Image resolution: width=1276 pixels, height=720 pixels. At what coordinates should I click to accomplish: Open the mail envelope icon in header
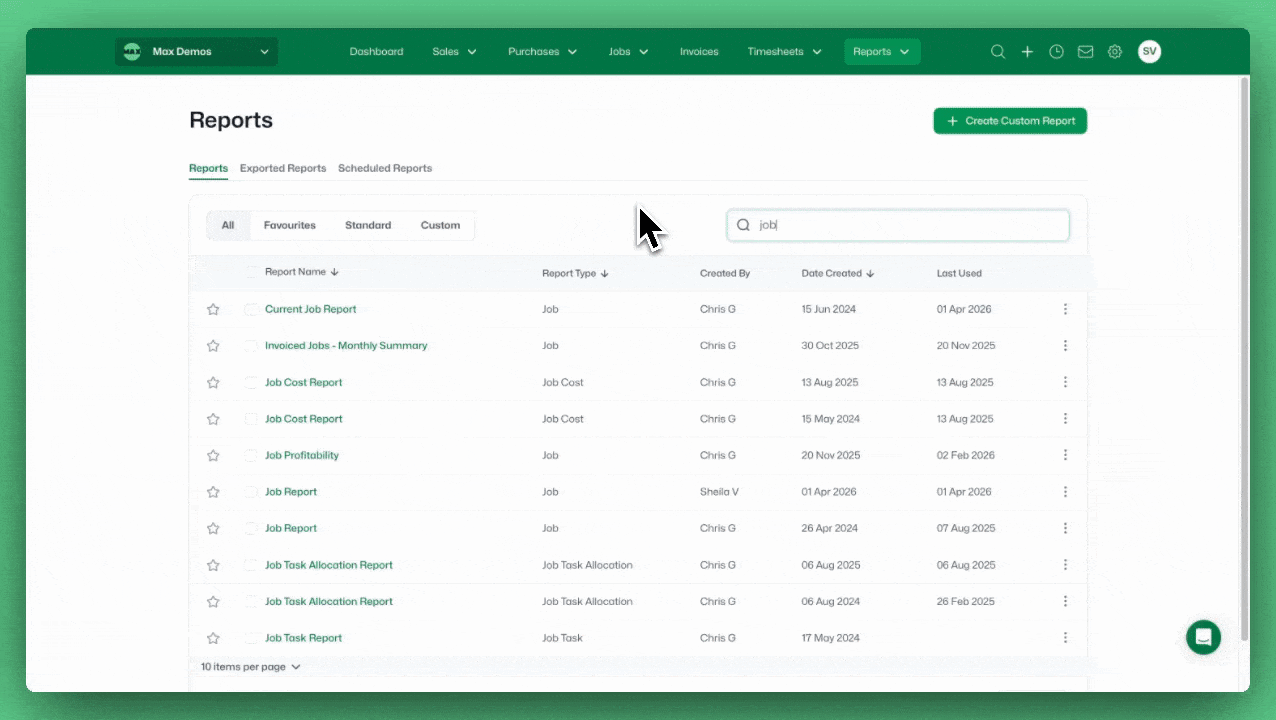1085,52
